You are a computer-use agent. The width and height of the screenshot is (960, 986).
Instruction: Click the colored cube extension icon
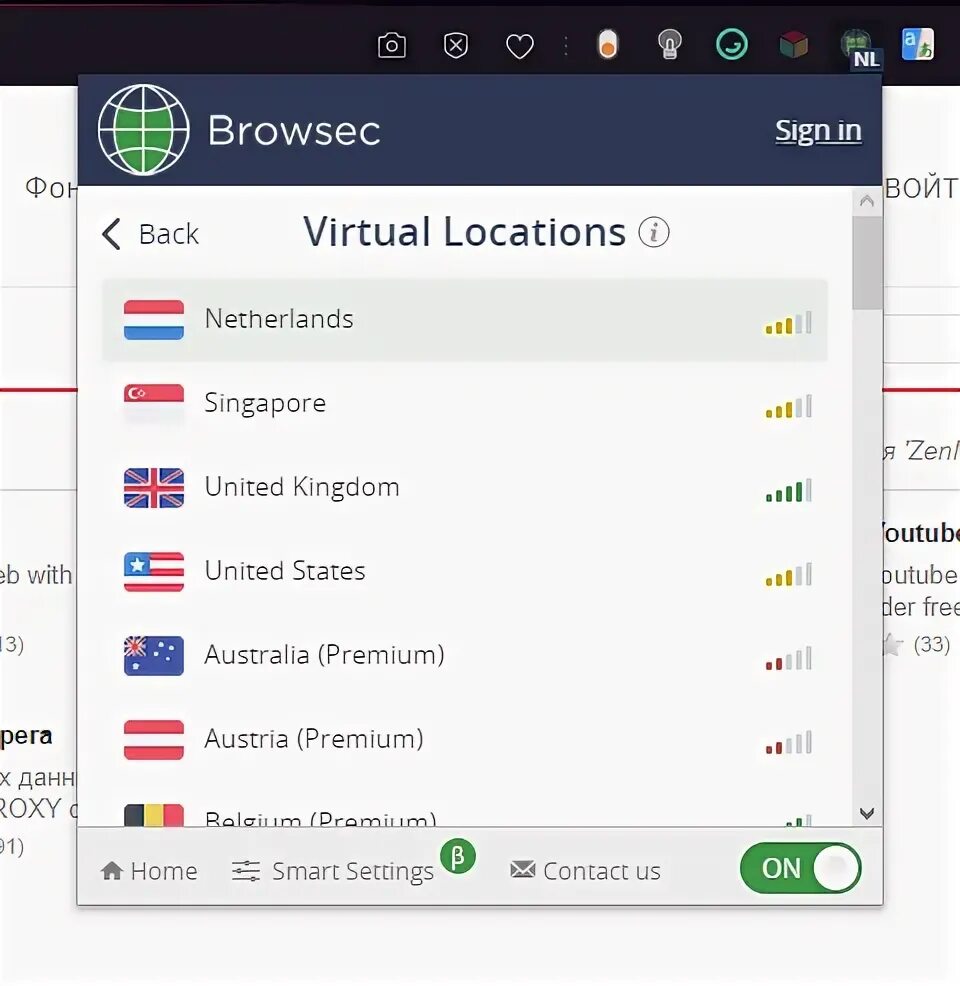coord(793,45)
